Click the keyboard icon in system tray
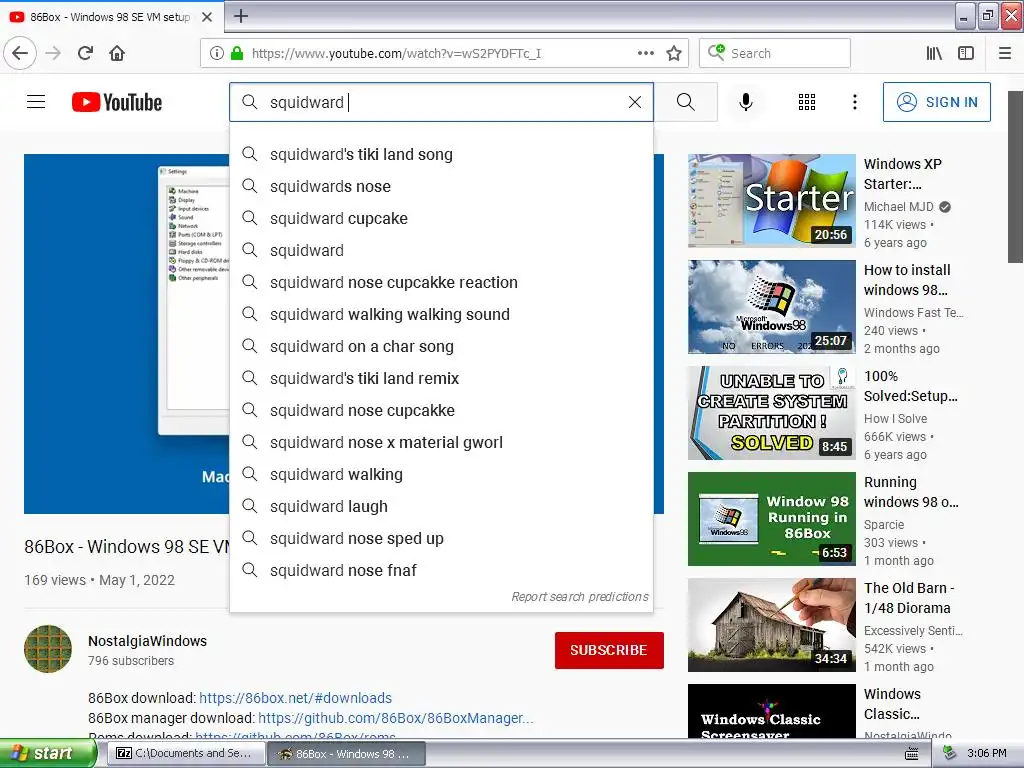This screenshot has height=768, width=1024. 912,754
